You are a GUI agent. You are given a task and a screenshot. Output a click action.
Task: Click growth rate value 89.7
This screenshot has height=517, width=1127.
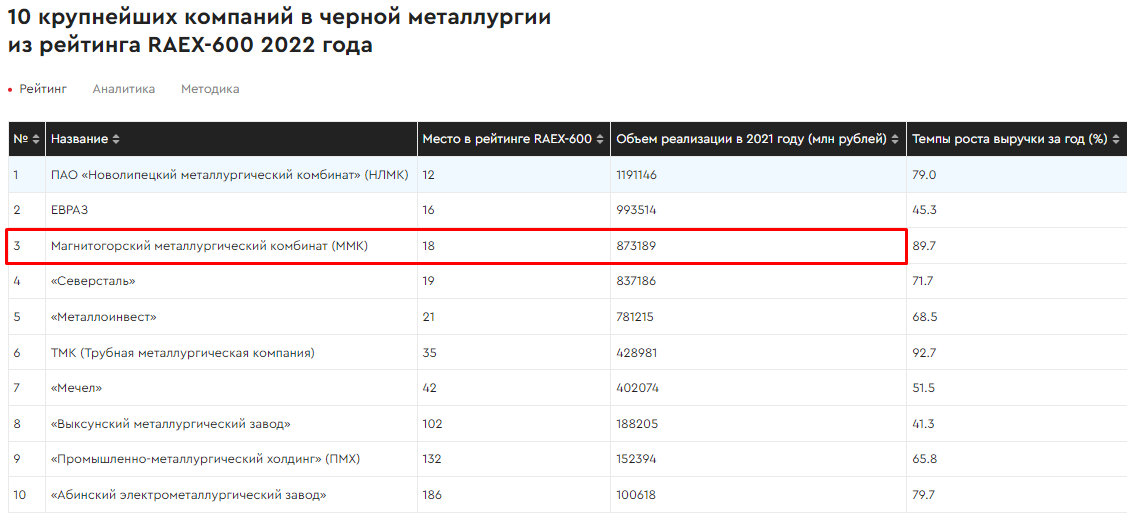(923, 246)
